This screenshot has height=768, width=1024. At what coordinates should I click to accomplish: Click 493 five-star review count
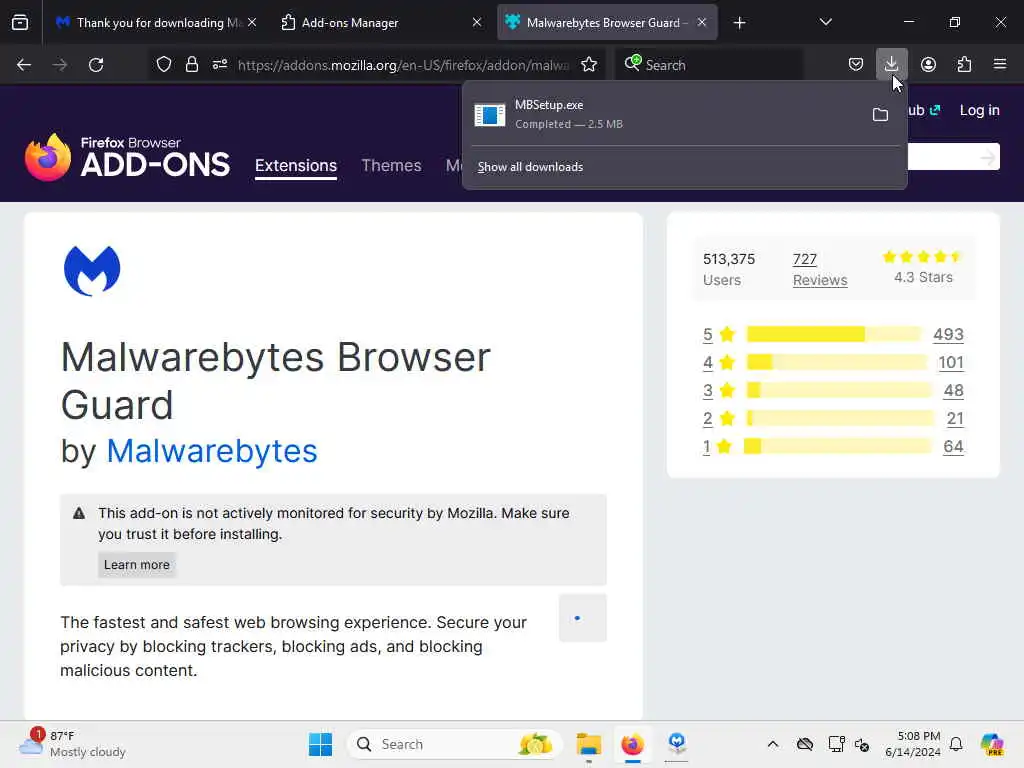click(948, 334)
